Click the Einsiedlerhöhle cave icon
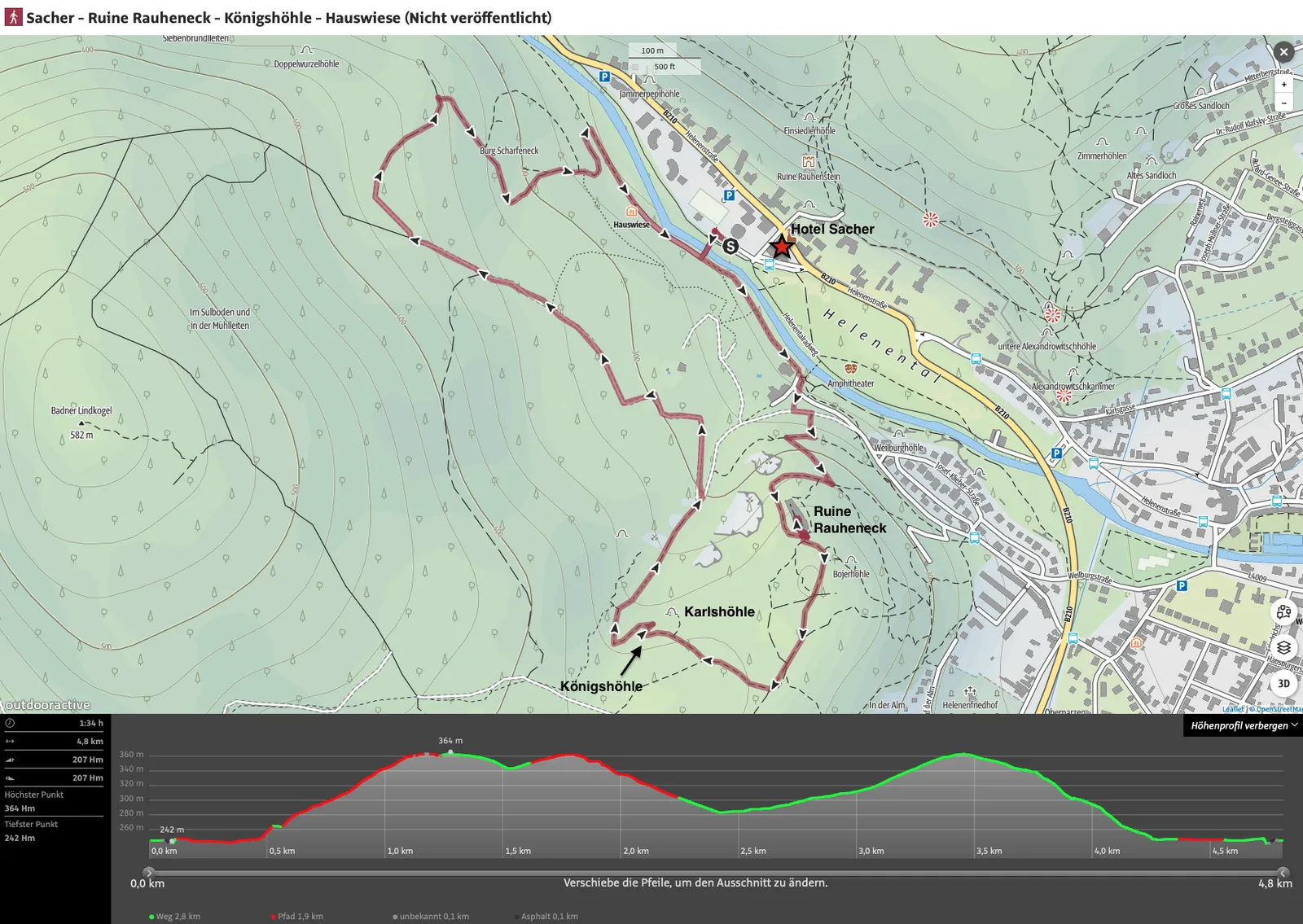Screen dimensions: 1303x924 point(809,118)
